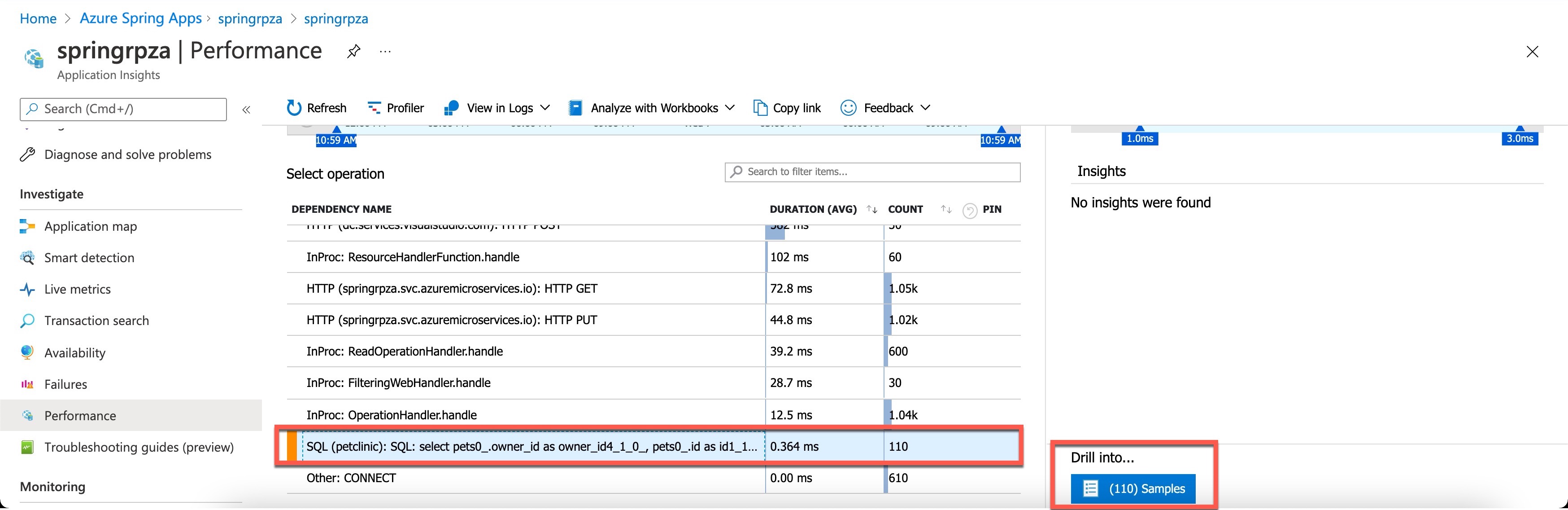Collapse the left sidebar with the chevron
This screenshot has height=510, width=1568.
(x=247, y=110)
